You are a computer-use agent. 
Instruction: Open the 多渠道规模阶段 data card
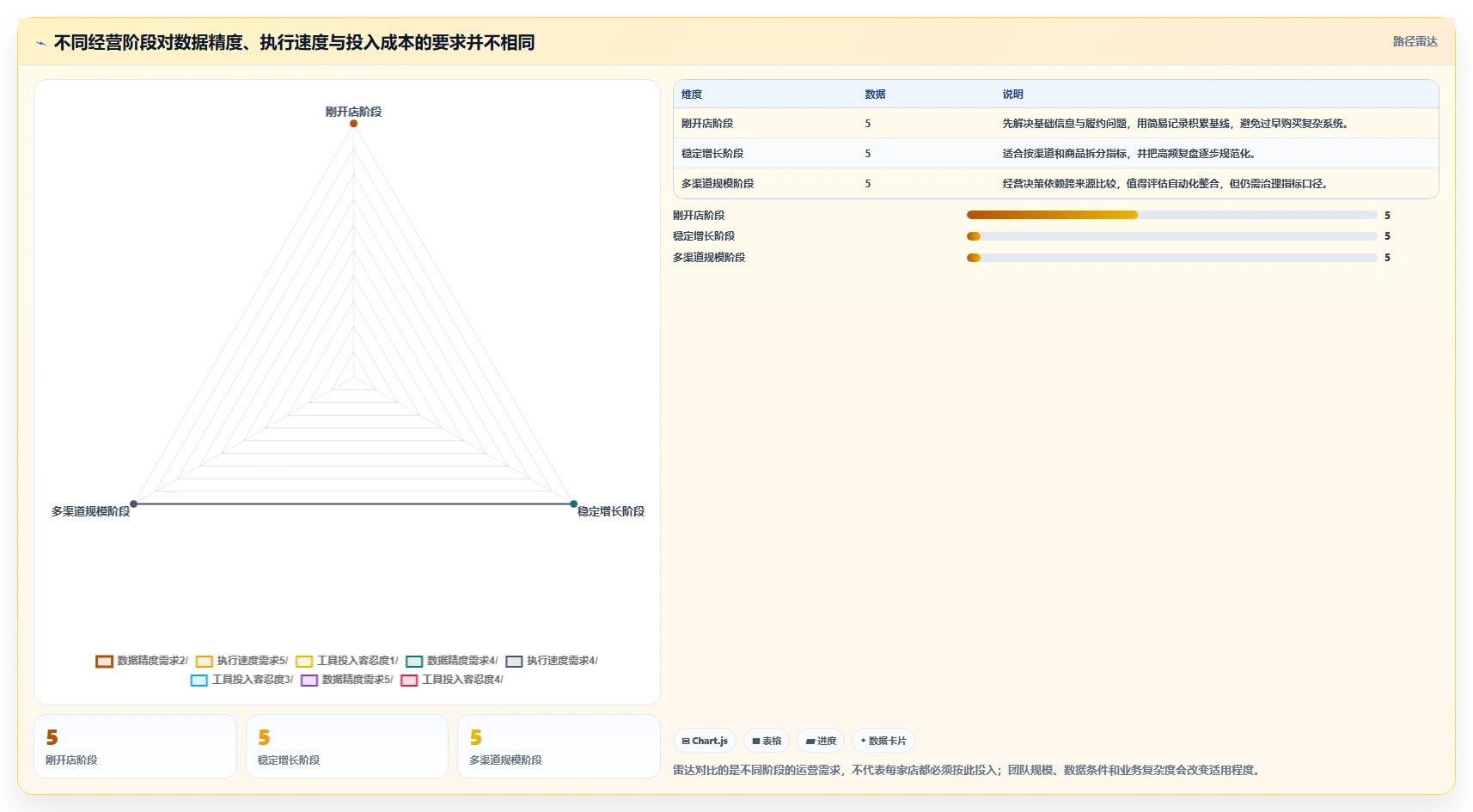click(559, 747)
